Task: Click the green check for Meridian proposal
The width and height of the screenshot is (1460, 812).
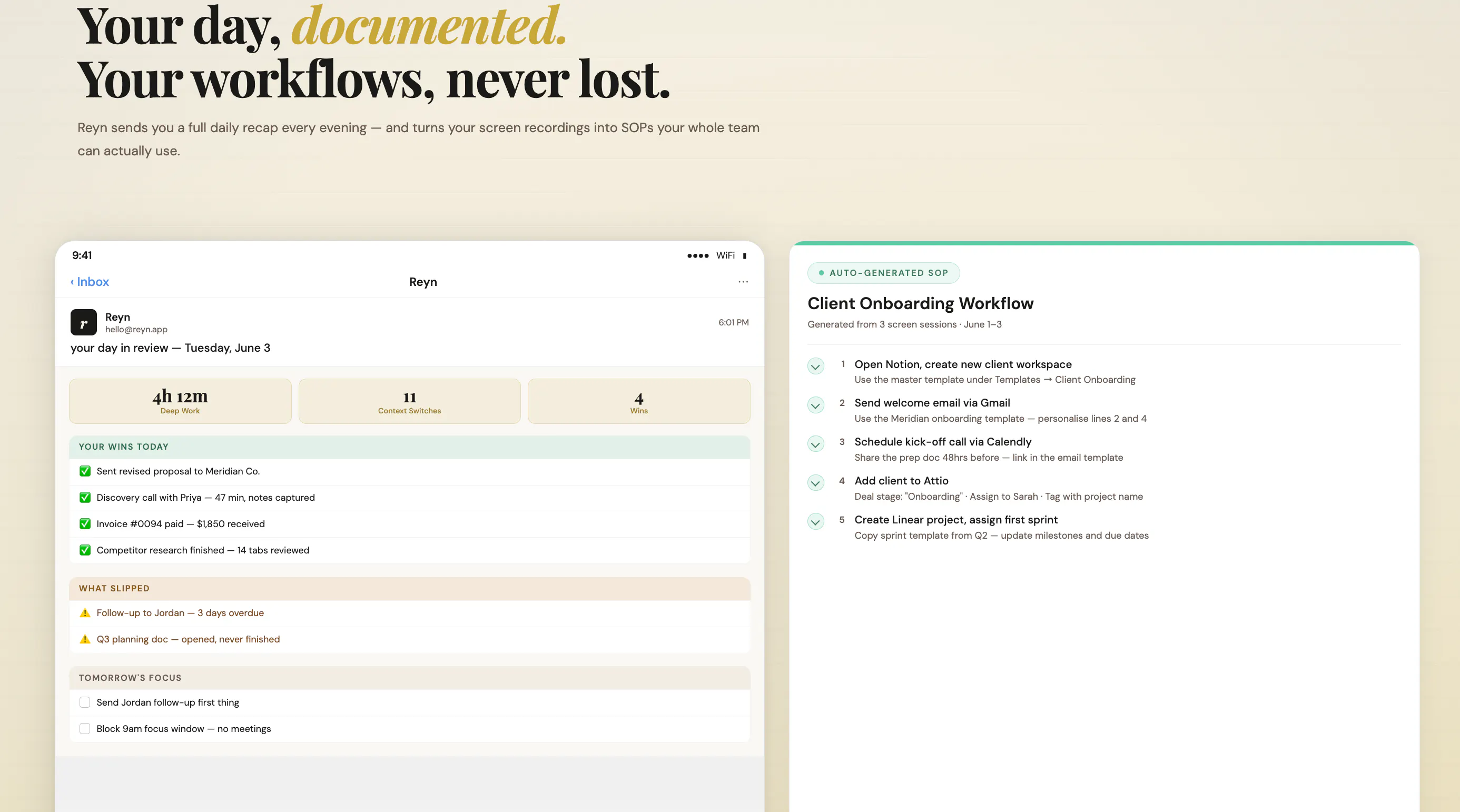Action: (85, 471)
